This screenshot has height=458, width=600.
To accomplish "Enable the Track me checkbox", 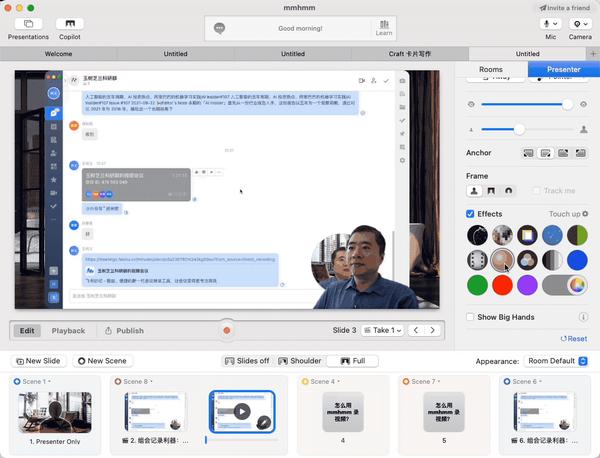I will [536, 191].
